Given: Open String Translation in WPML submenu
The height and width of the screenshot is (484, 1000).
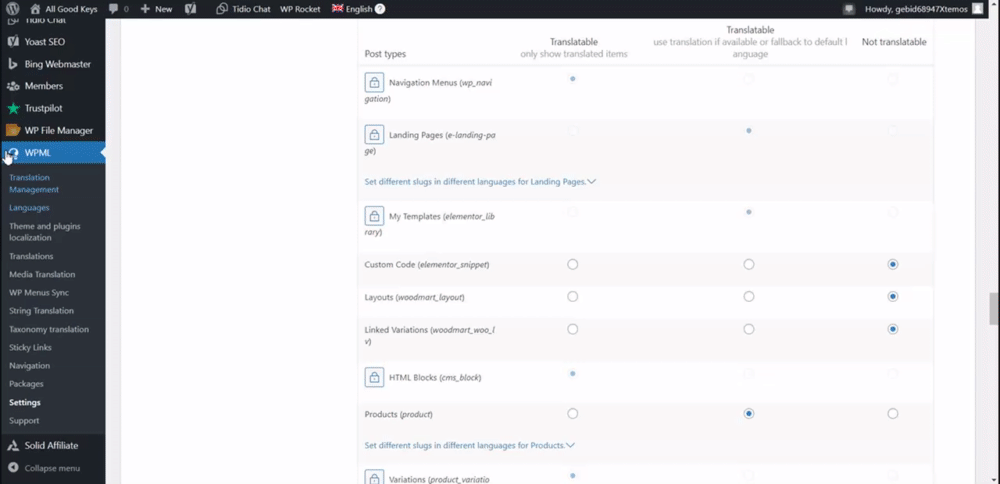Looking at the screenshot, I should coord(41,310).
